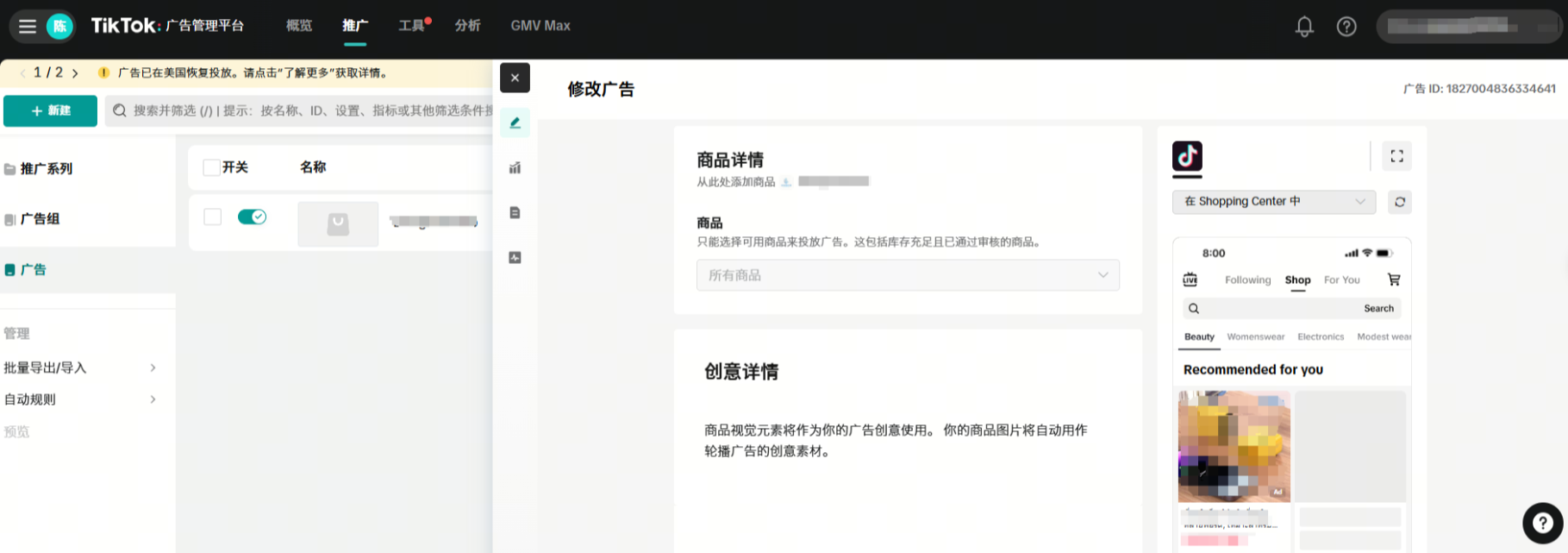
Task: Click the account name field in header
Action: tap(1469, 27)
